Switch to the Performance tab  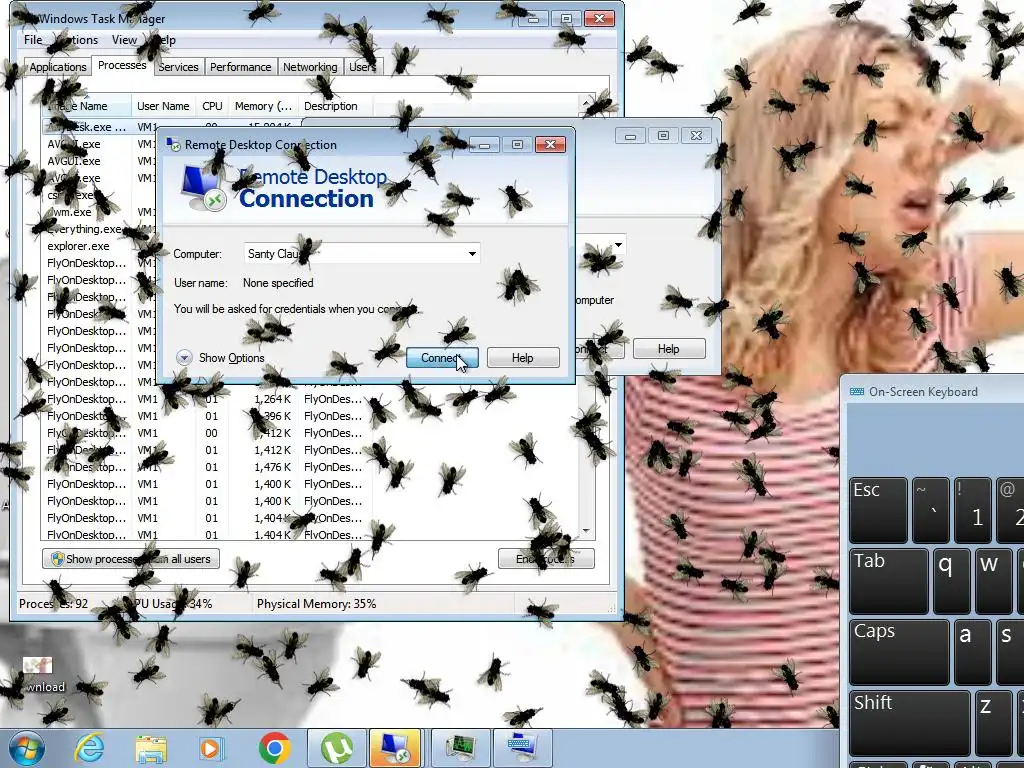(x=240, y=67)
